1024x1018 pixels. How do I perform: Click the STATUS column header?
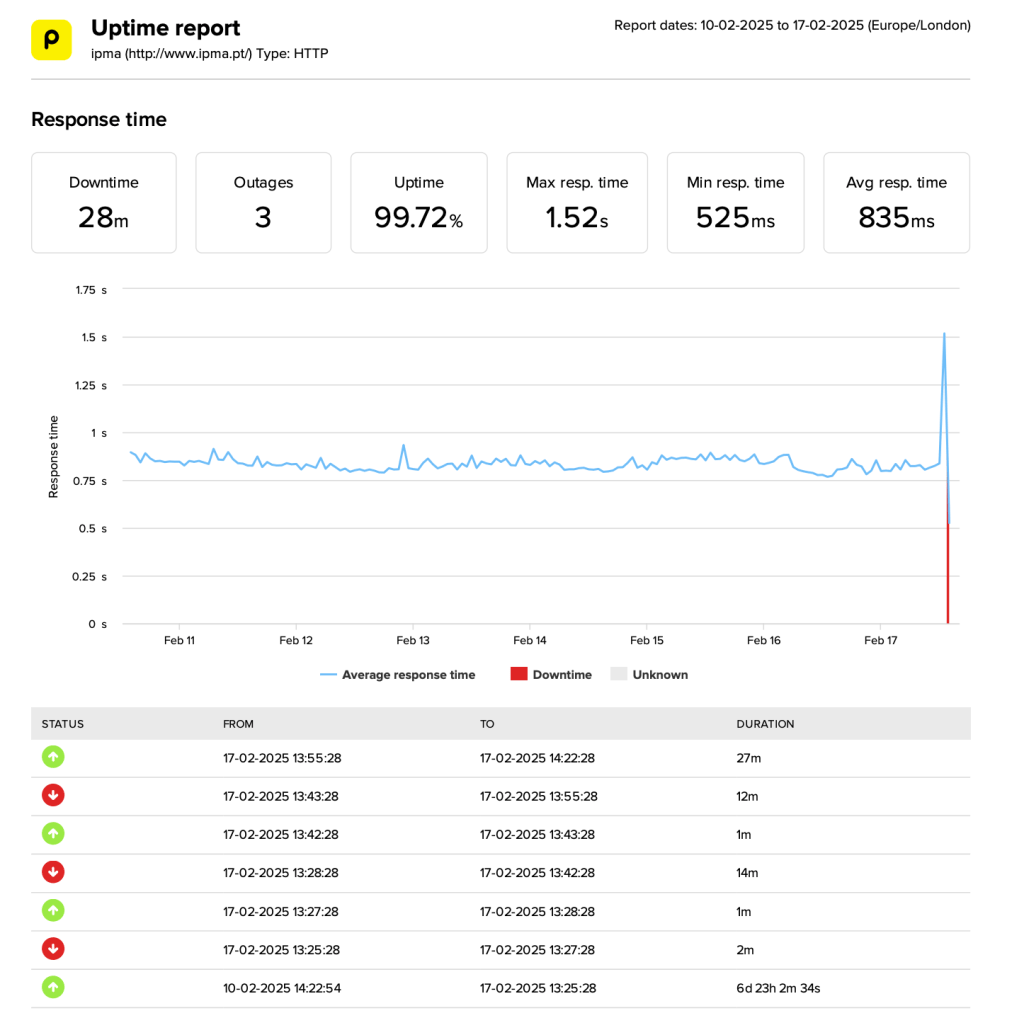[x=63, y=723]
